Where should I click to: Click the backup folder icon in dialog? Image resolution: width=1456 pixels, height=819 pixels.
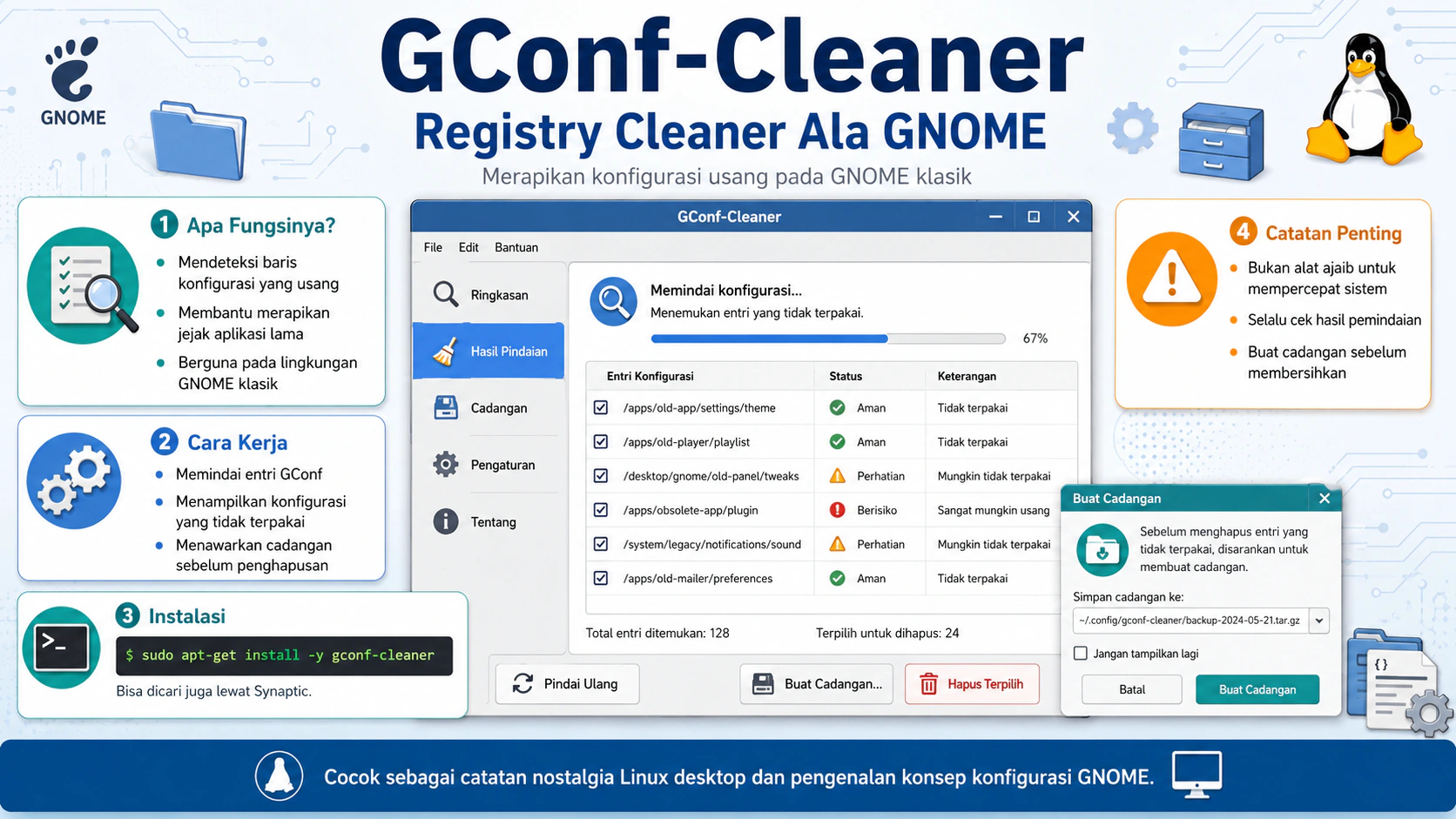coord(1102,550)
